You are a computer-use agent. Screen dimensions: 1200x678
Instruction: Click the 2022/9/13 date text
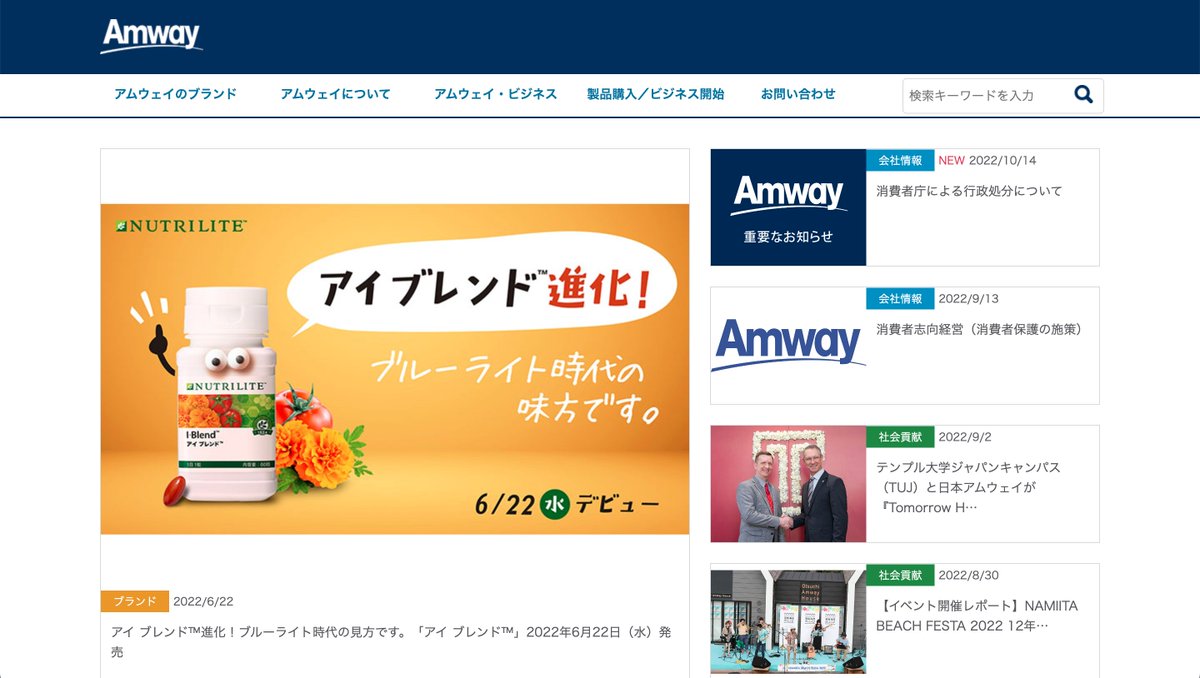coord(969,298)
